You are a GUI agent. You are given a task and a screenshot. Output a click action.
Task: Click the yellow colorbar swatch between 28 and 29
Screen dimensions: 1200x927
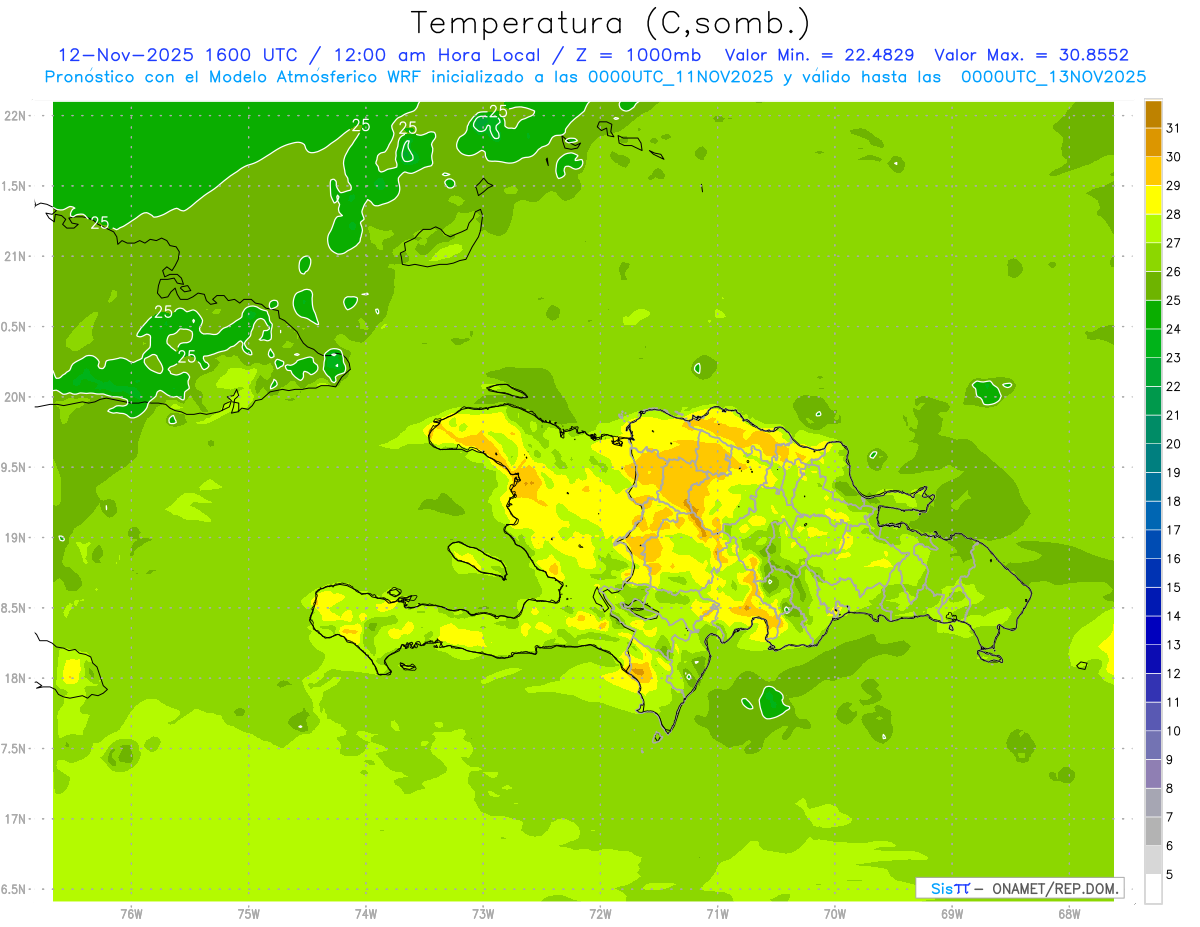click(1153, 200)
